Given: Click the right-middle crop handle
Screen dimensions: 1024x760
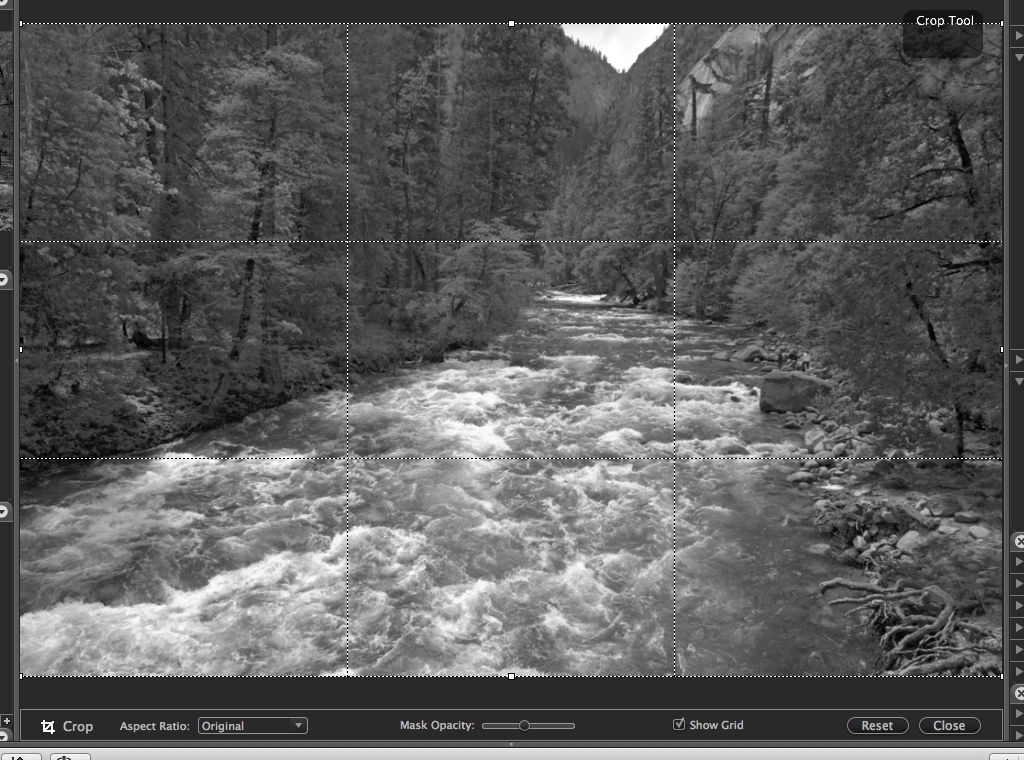Looking at the screenshot, I should (1002, 349).
